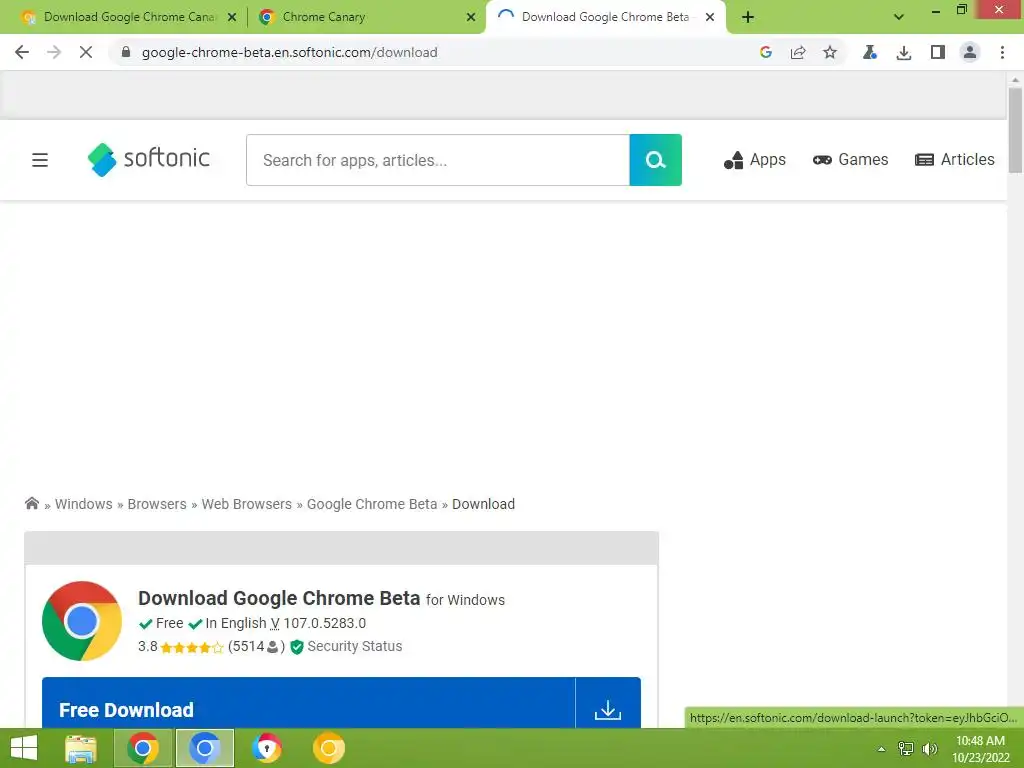The height and width of the screenshot is (768, 1024).
Task: Bookmark this page with the star
Action: [829, 52]
